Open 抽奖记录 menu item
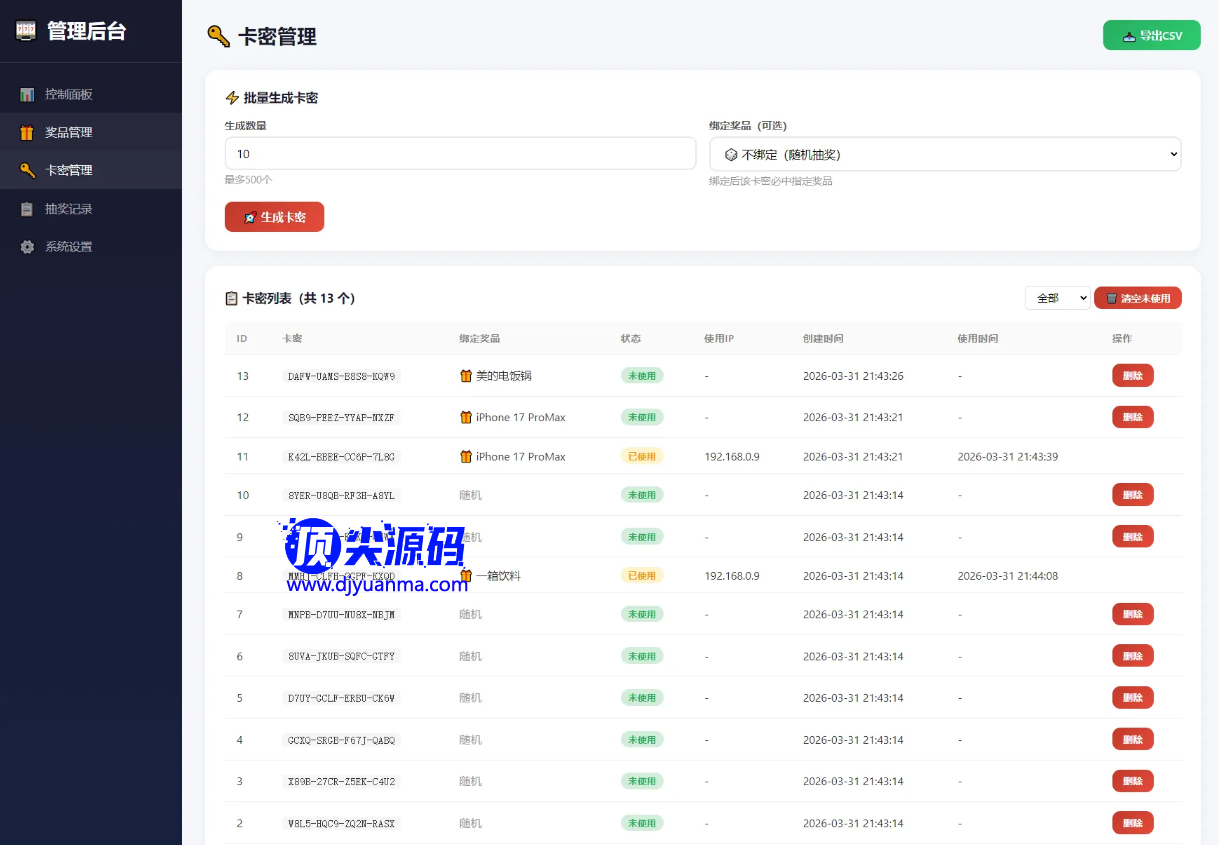This screenshot has height=845, width=1219. [x=68, y=209]
